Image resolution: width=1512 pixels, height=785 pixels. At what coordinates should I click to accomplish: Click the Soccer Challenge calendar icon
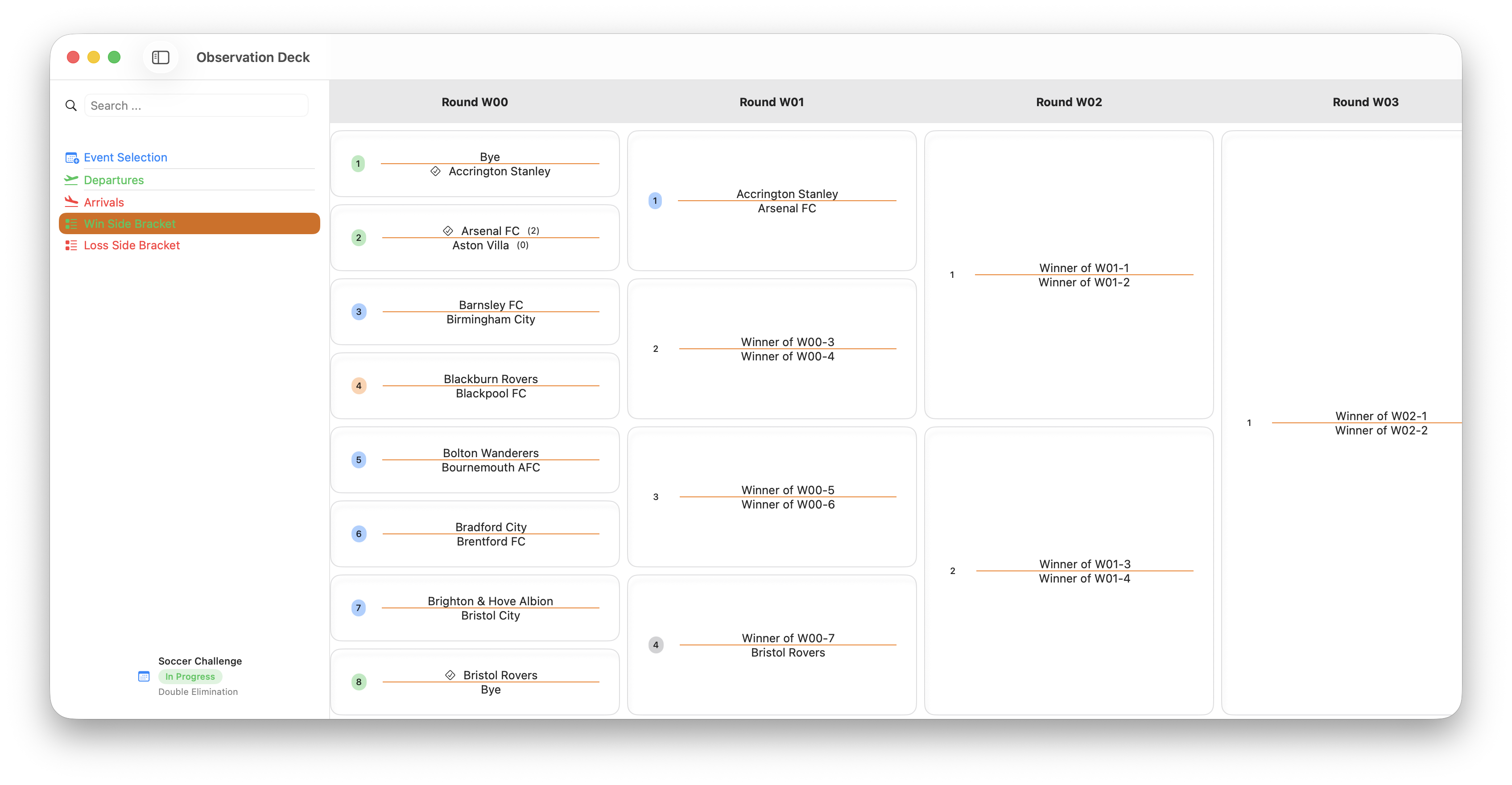pos(144,676)
